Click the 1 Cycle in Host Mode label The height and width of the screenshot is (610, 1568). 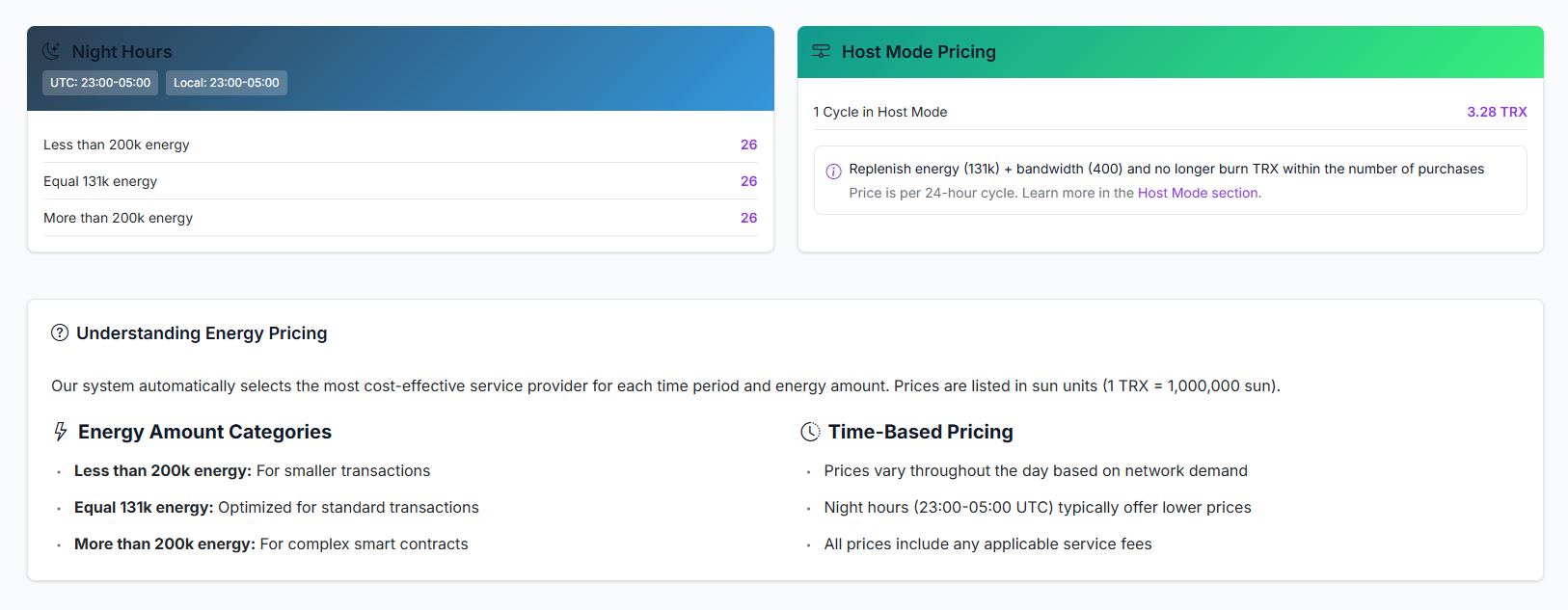click(879, 112)
